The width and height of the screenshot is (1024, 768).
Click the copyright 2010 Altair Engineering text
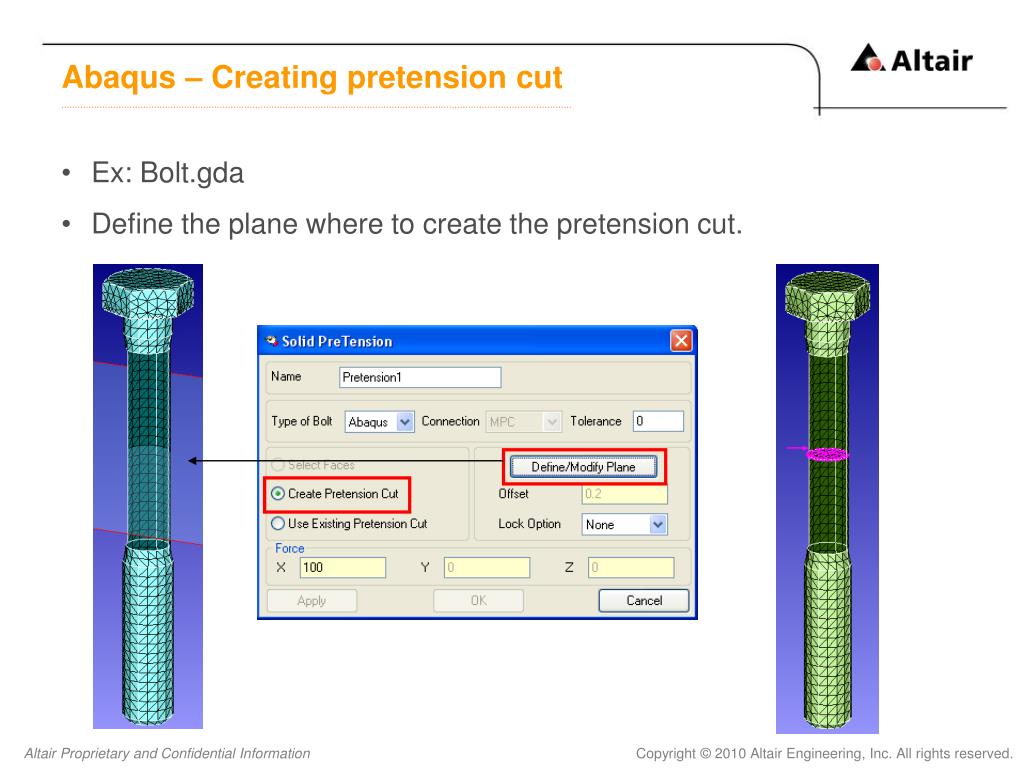click(824, 754)
